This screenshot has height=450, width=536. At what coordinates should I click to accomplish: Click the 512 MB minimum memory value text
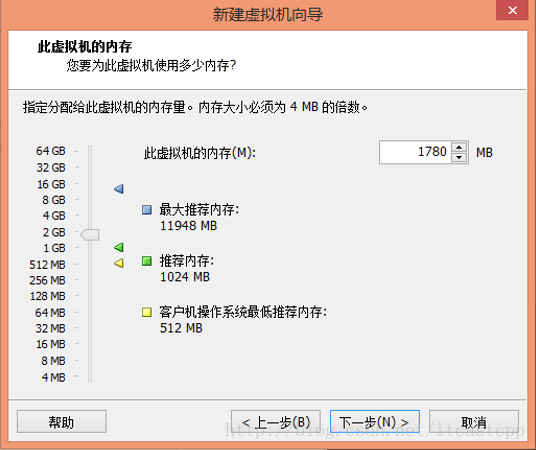tap(181, 328)
